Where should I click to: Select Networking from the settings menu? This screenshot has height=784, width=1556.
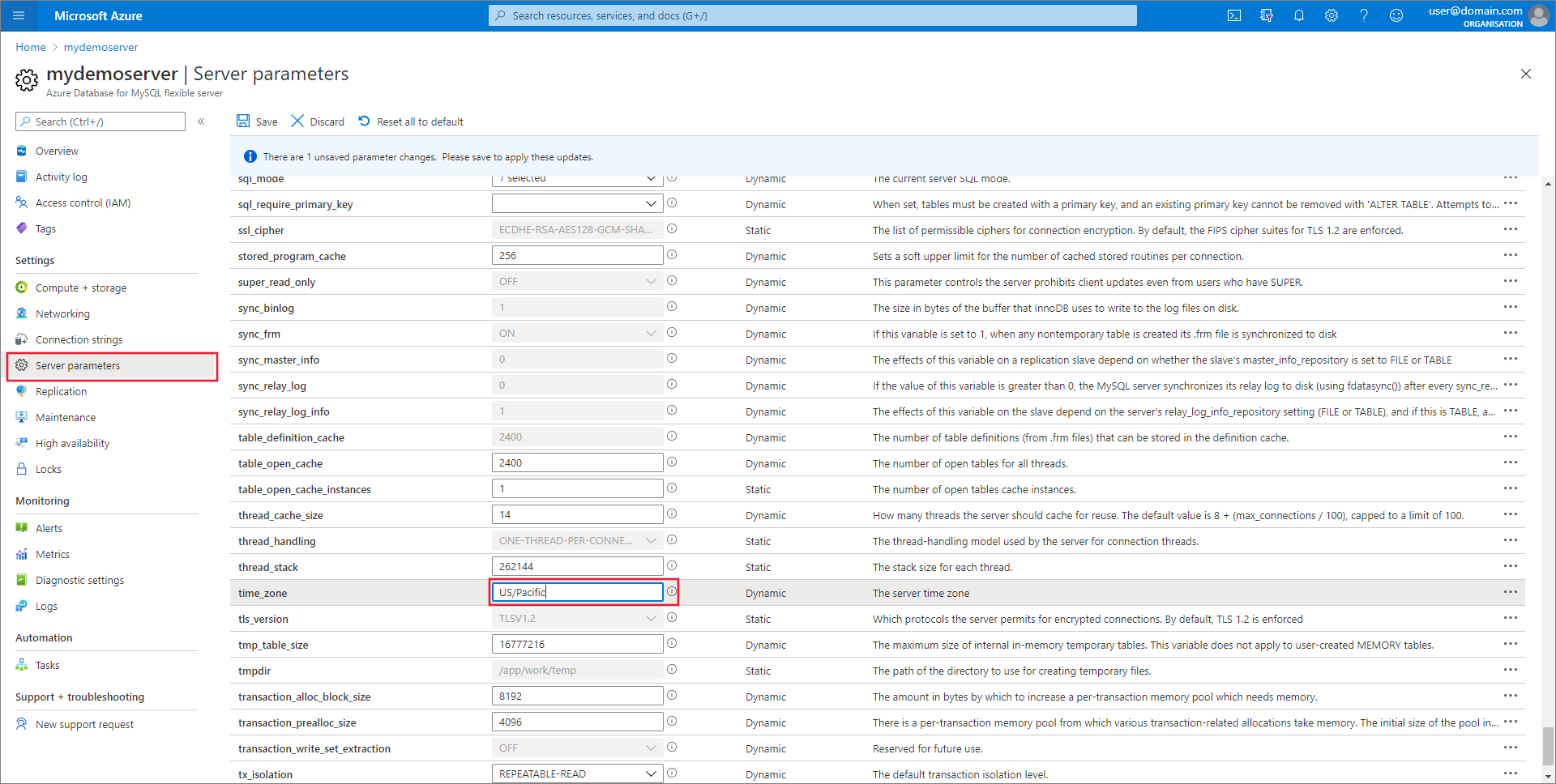[62, 313]
